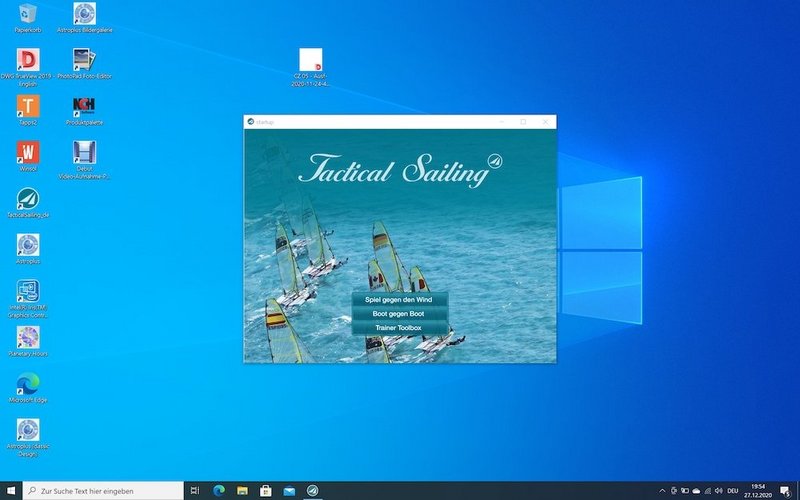This screenshot has width=800, height=500.
Task: Click Tactical Sailing taskbar icon
Action: (313, 491)
